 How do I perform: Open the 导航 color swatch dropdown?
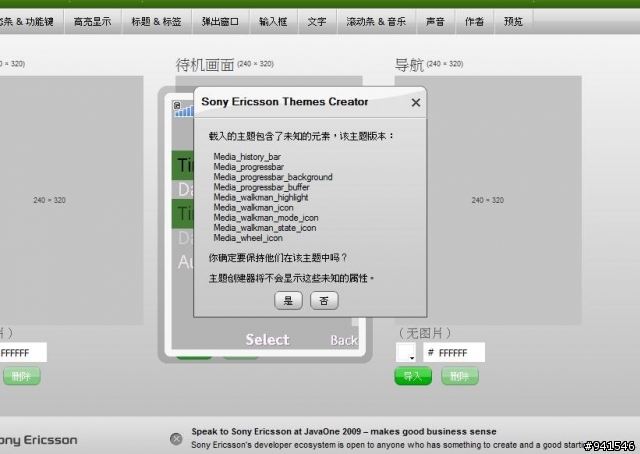406,352
